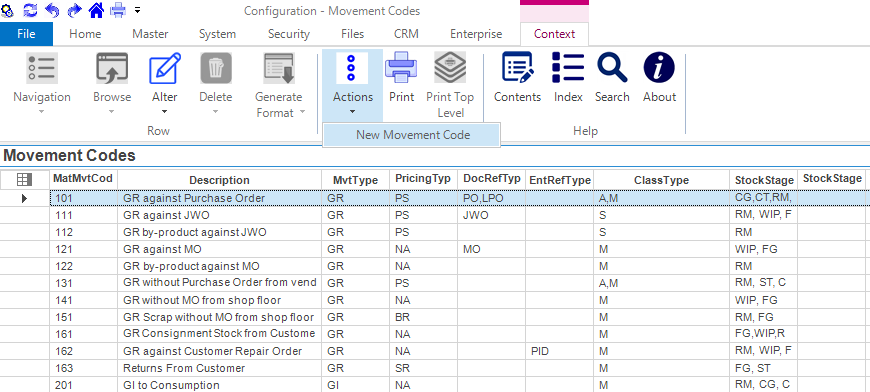Click the Description column header

219,180
